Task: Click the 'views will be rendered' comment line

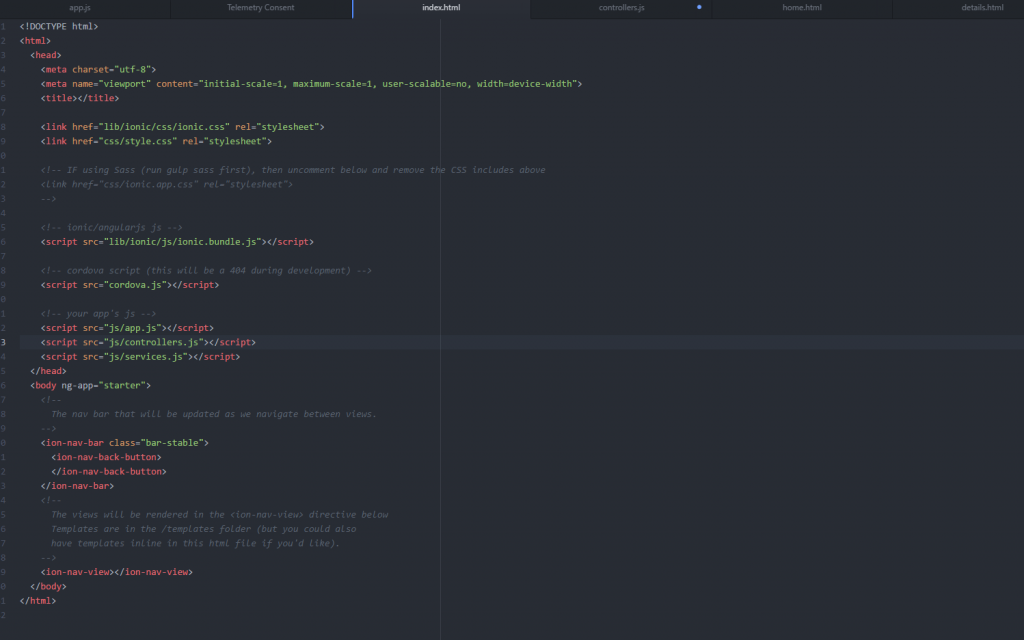Action: coord(219,515)
